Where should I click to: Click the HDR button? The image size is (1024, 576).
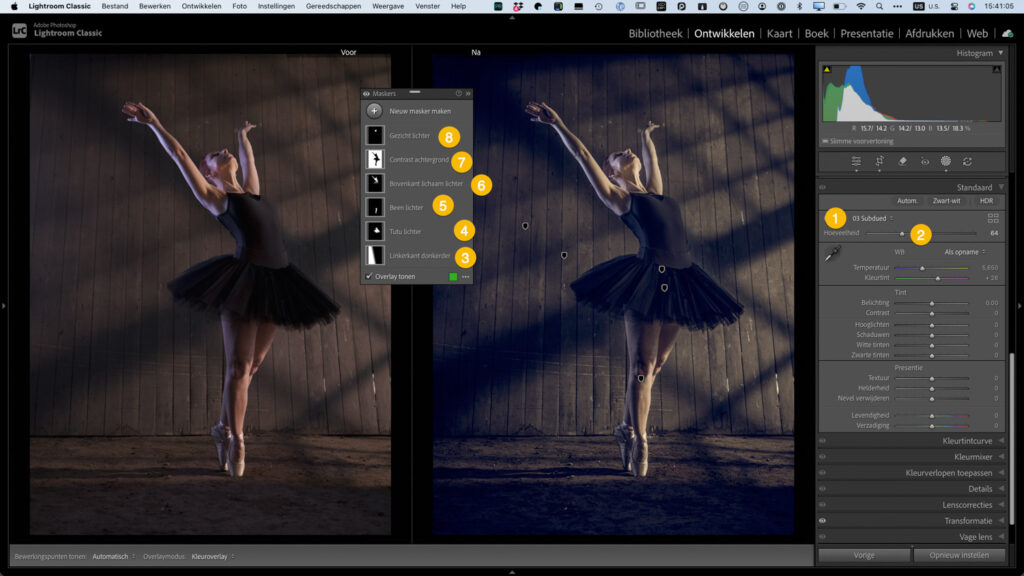coord(986,201)
